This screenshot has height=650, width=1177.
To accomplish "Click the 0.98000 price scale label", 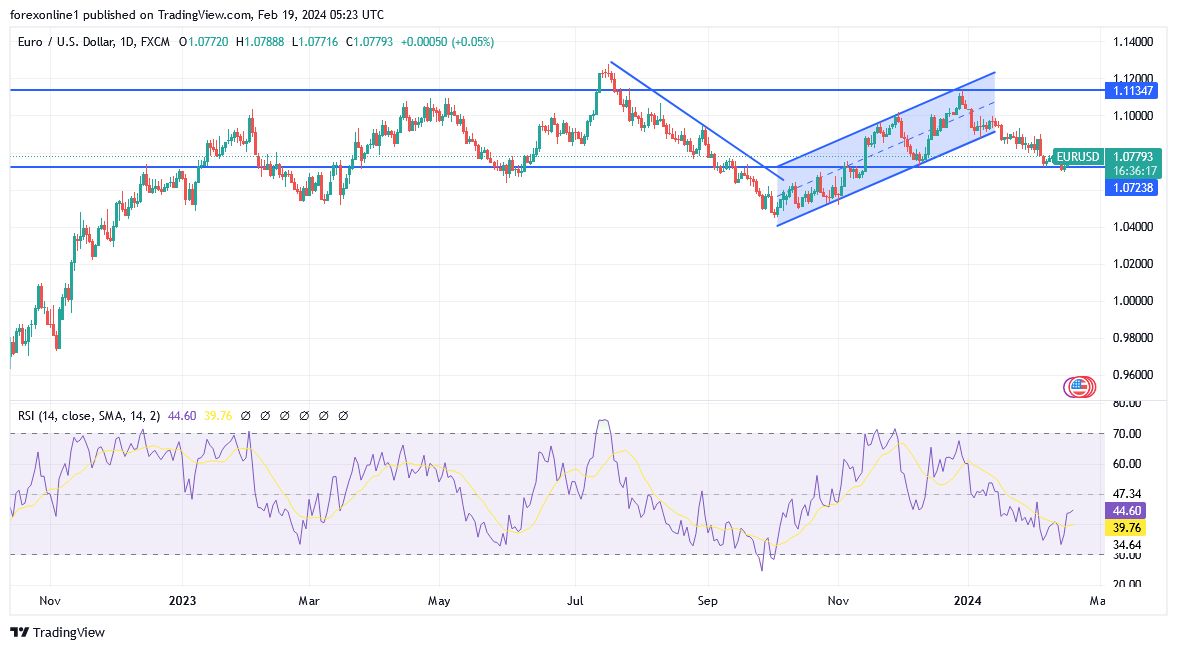I will [1133, 338].
